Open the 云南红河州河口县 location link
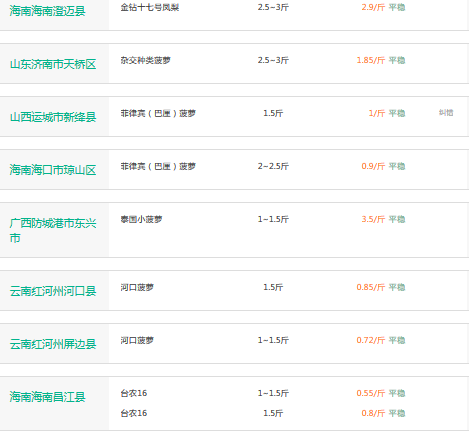 click(x=53, y=291)
